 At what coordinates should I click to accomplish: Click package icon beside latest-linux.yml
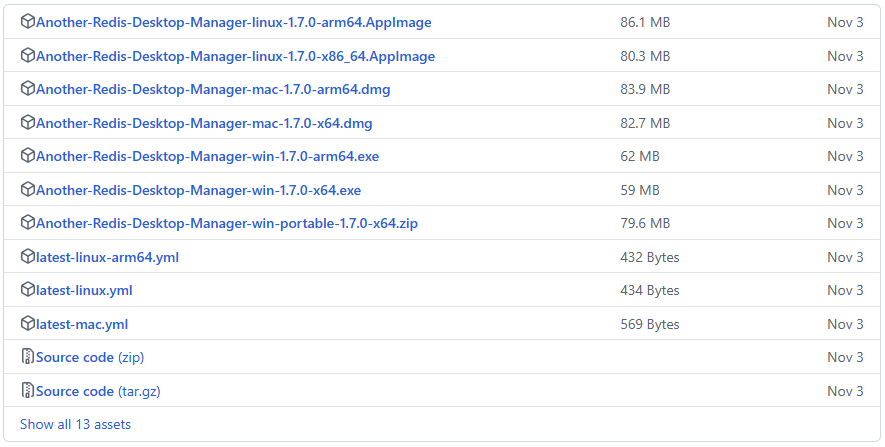coord(27,290)
